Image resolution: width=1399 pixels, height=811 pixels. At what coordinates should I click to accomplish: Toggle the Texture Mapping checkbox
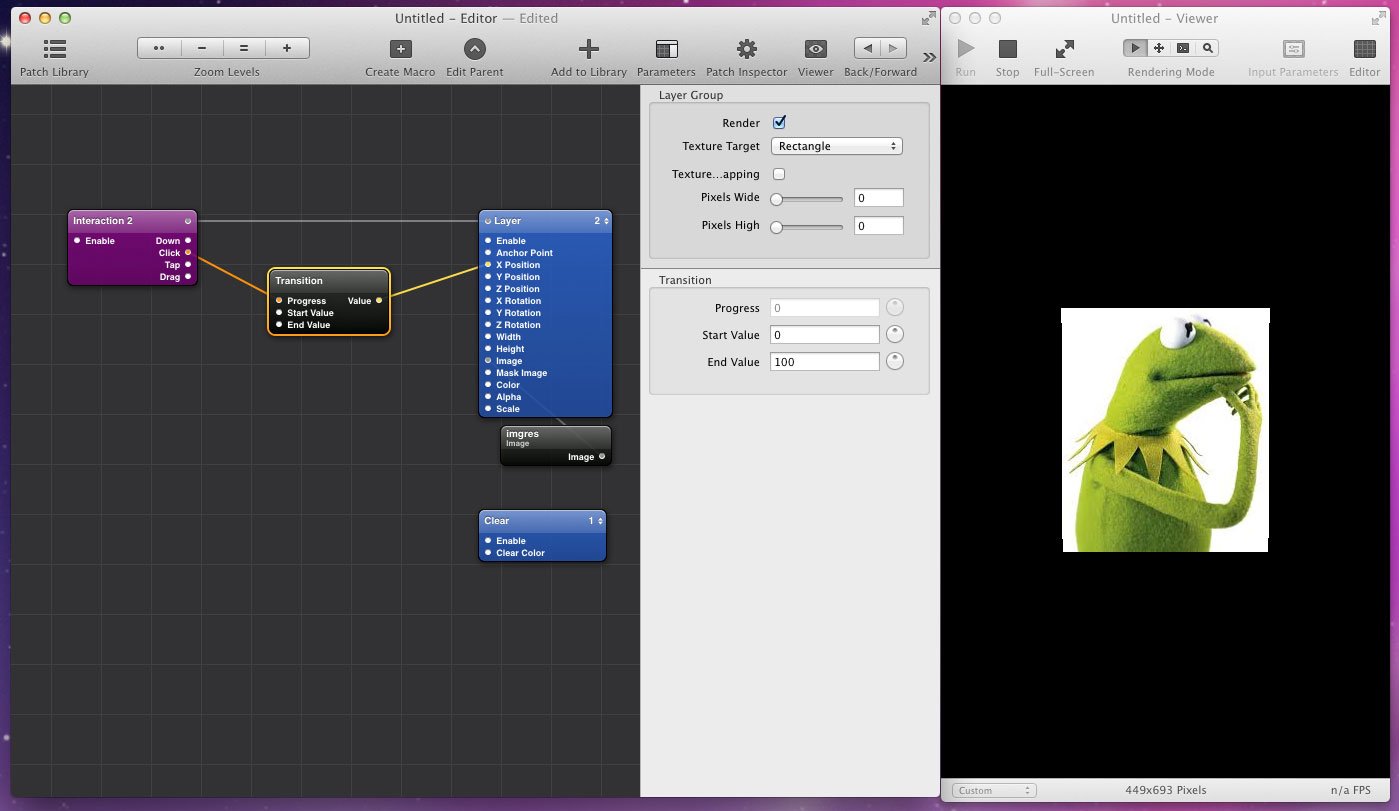[x=779, y=174]
